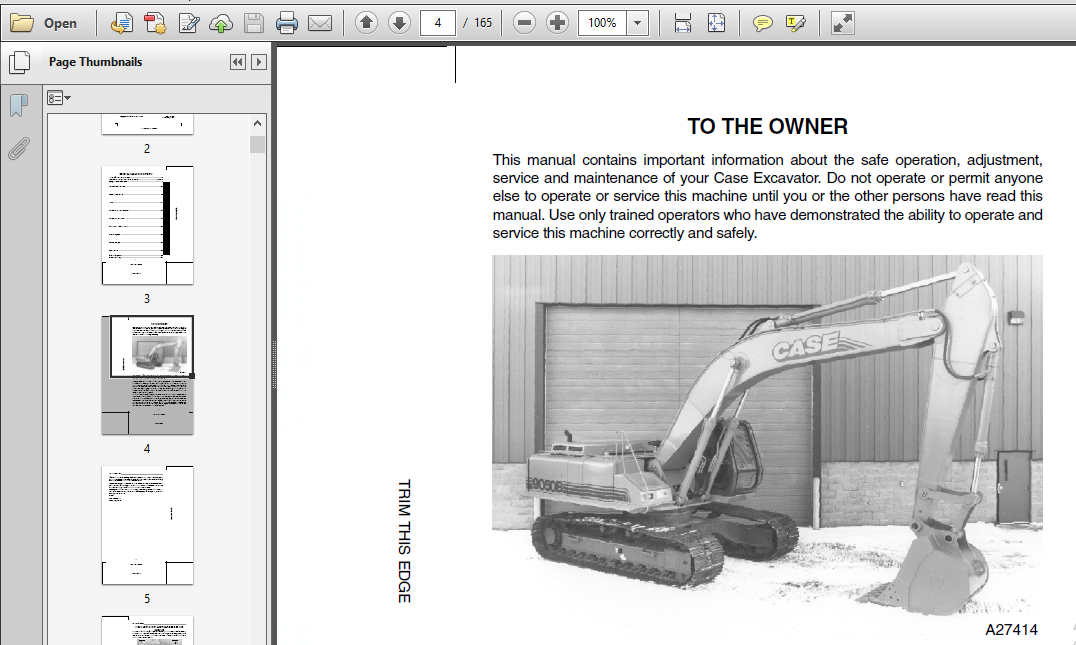This screenshot has width=1076, height=645.
Task: Click the Open text button
Action: (x=60, y=23)
